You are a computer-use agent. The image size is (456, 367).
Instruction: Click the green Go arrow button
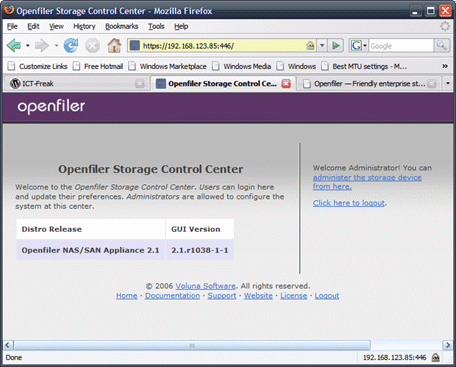[x=336, y=45]
